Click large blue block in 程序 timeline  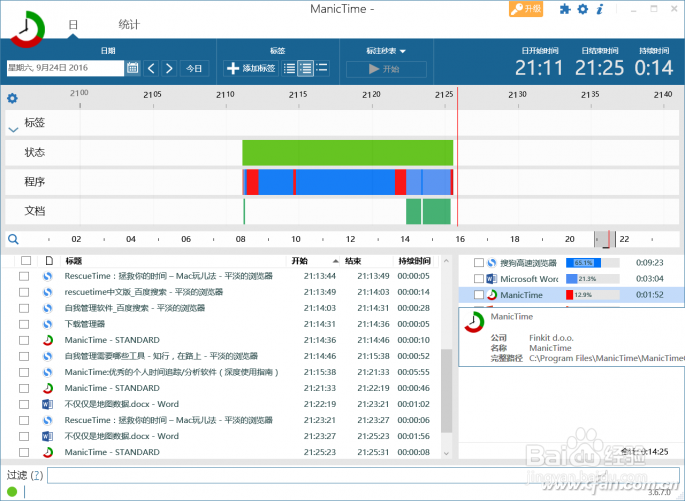pos(345,182)
